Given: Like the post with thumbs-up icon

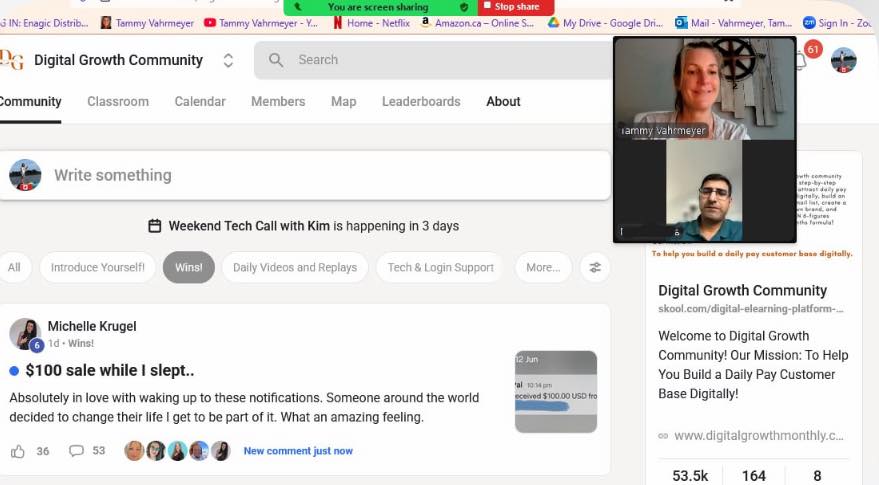Looking at the screenshot, I should click(18, 451).
